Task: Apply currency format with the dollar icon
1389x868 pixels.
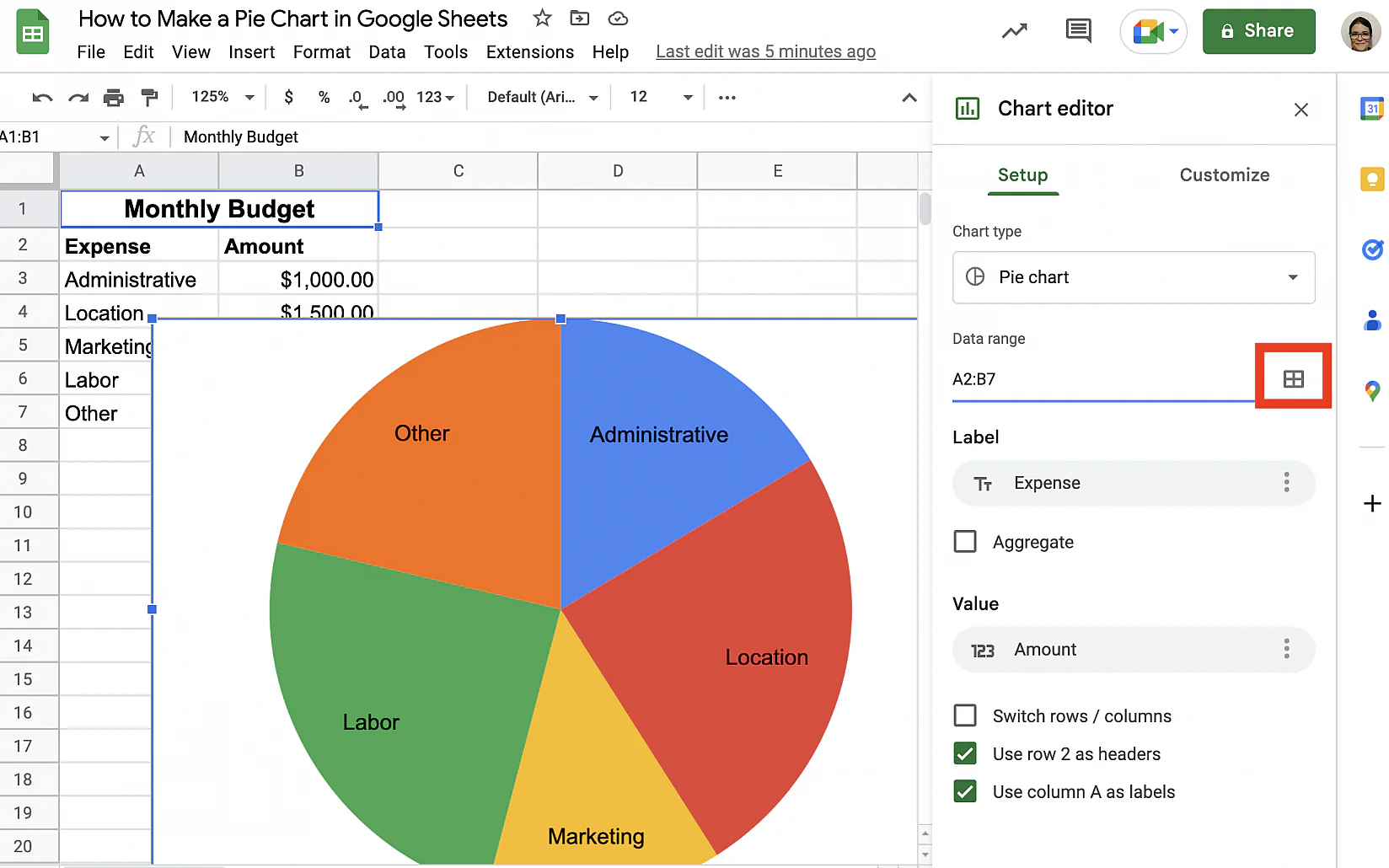Action: tap(288, 97)
